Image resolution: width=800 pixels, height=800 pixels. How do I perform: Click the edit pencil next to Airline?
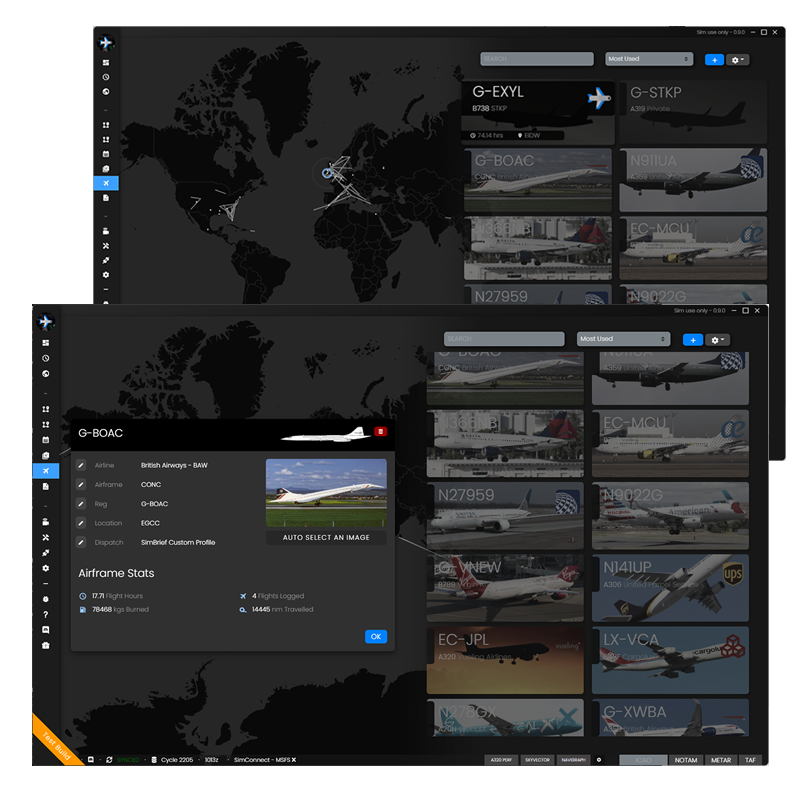(x=81, y=465)
